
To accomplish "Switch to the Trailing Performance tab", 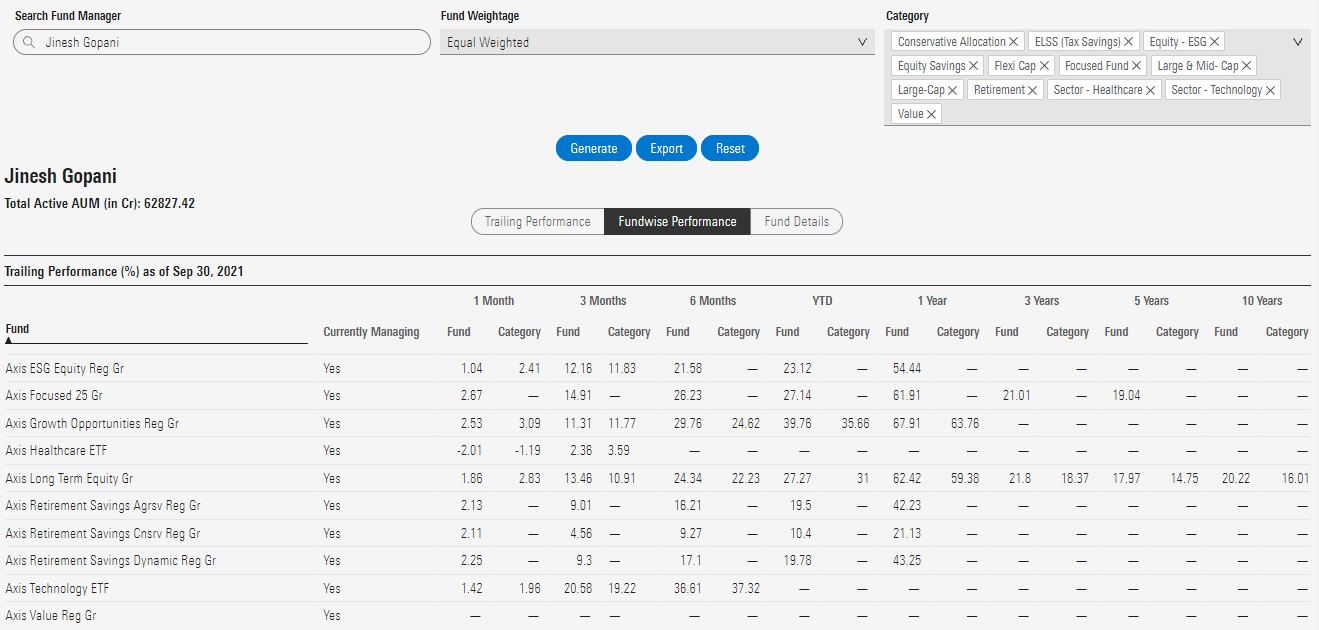I will 537,222.
